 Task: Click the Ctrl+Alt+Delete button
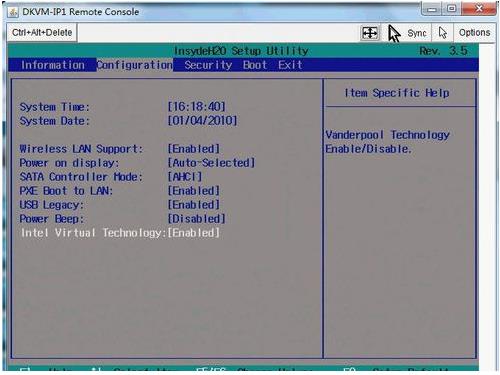click(x=42, y=33)
